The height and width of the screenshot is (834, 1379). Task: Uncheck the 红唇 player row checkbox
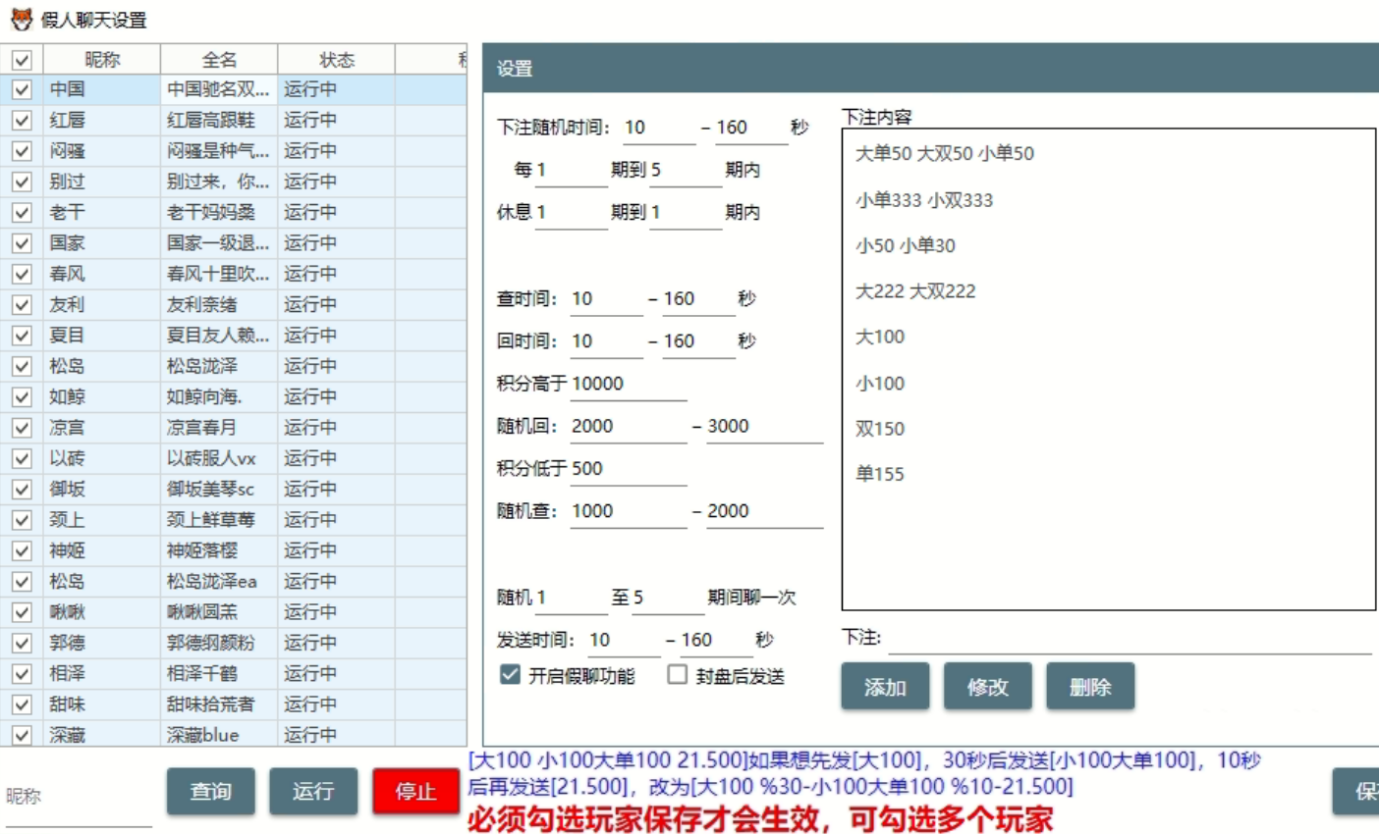(21, 121)
